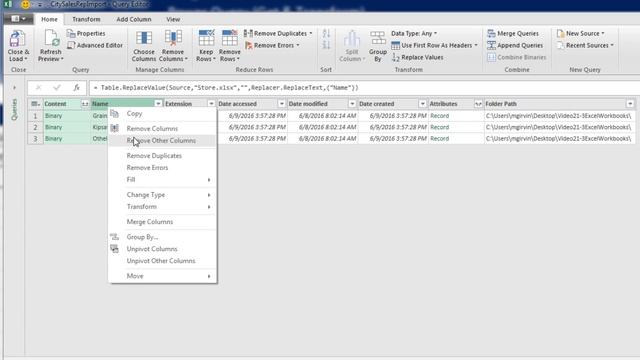Expand the Content column binary icon

[84, 104]
